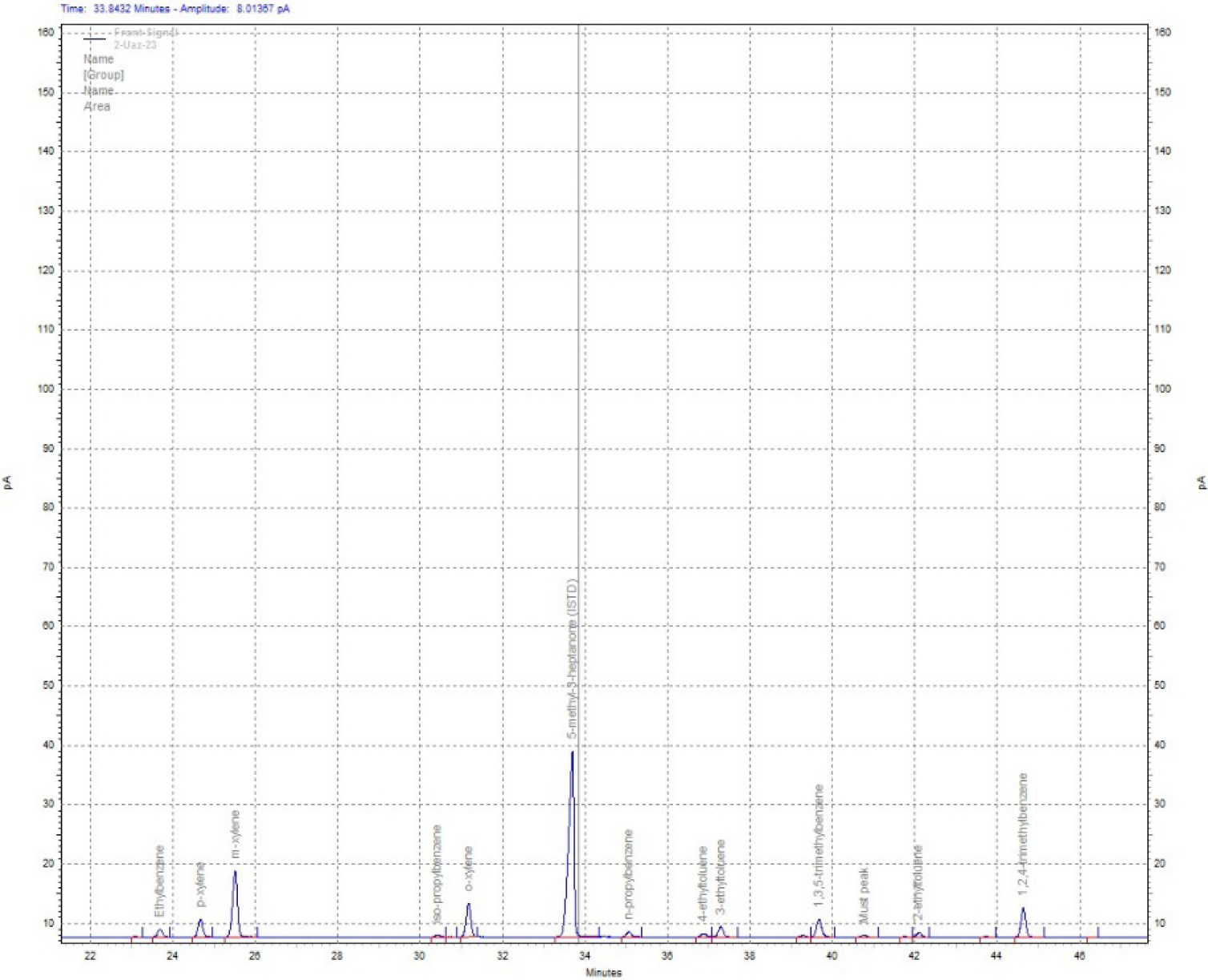Click the vertical cursor line near 34 minutes
This screenshot has width=1208, height=980.
[579, 401]
